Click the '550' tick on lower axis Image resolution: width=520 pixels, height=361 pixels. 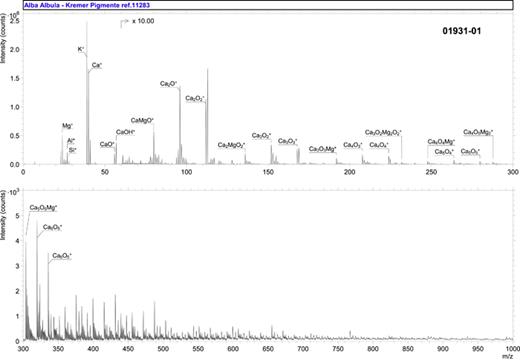click(198, 349)
